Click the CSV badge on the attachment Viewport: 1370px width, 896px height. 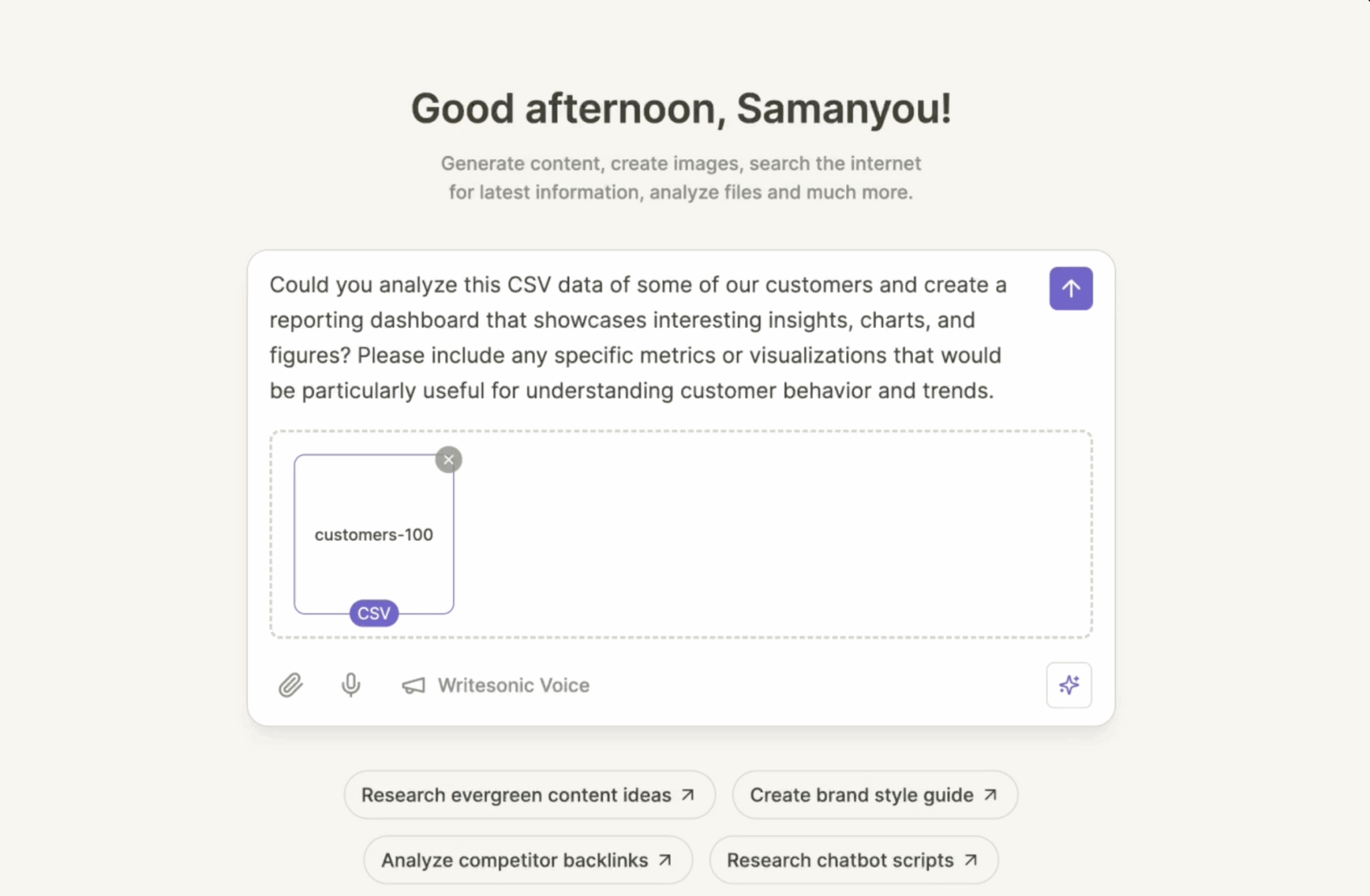click(374, 613)
